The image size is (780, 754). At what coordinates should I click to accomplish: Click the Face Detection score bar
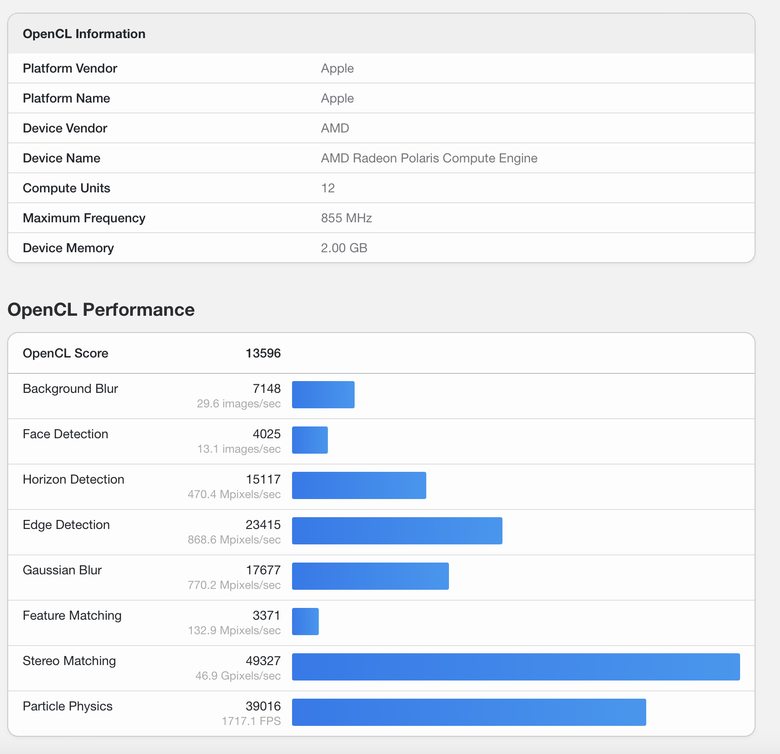[x=310, y=440]
